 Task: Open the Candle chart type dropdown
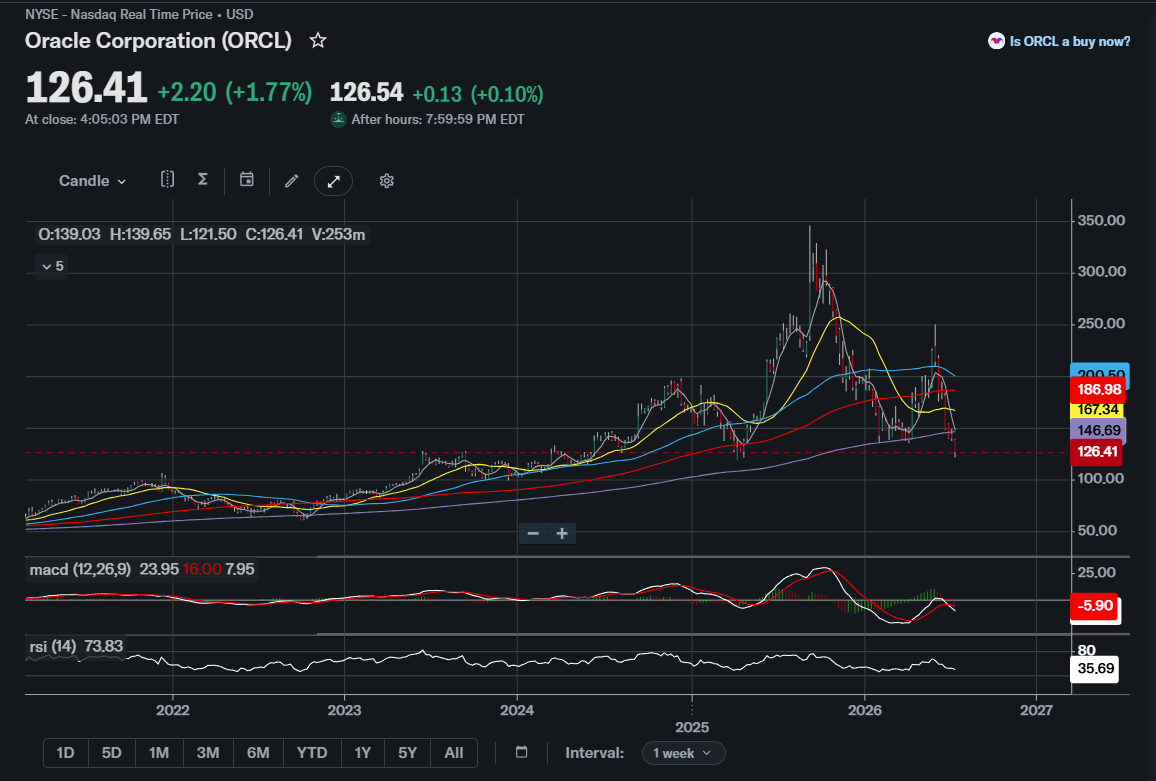pyautogui.click(x=92, y=181)
